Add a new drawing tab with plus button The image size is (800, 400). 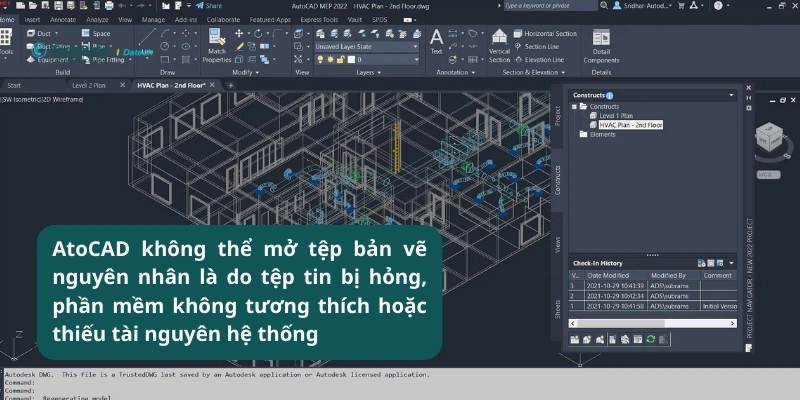231,85
